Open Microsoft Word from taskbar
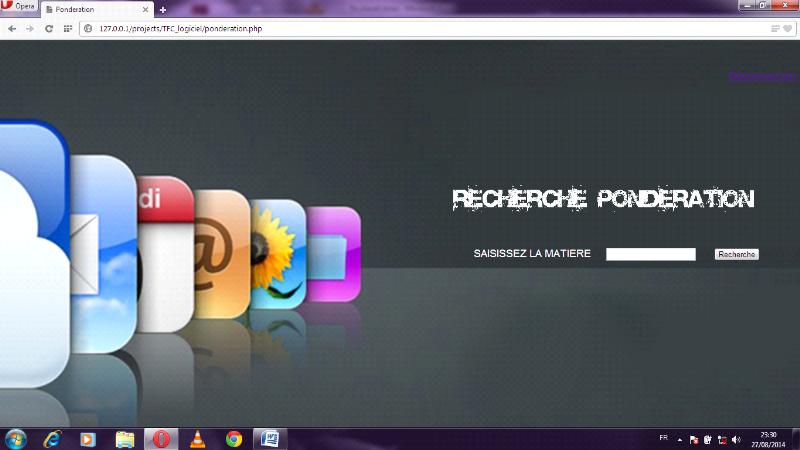Screen dimensions: 800x450 270,439
